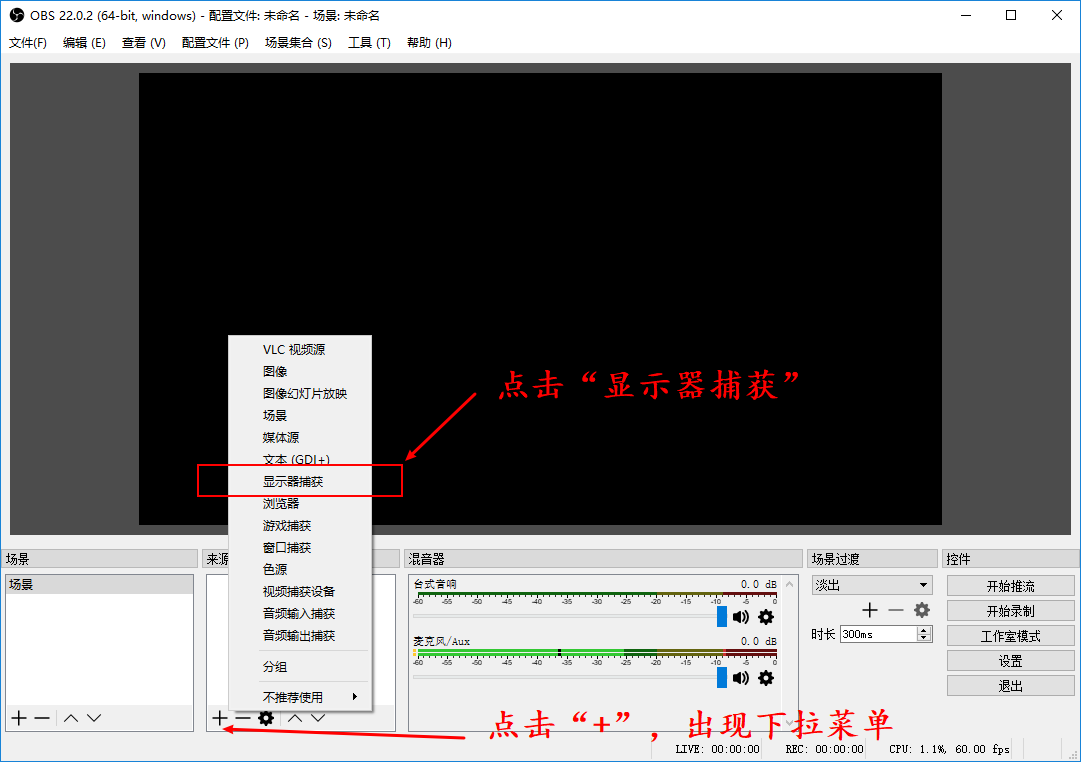Choose 文本 (GDI+) from the source menu
Image resolution: width=1081 pixels, height=762 pixels.
[300, 459]
